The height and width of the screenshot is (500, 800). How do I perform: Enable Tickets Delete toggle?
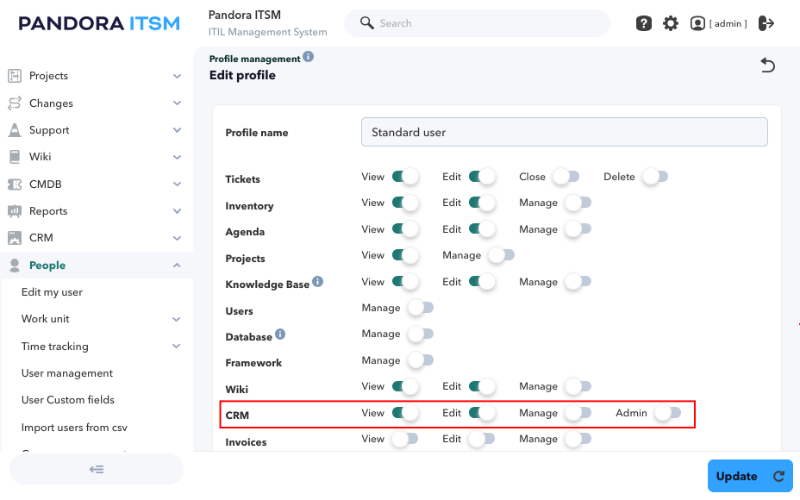tap(655, 177)
